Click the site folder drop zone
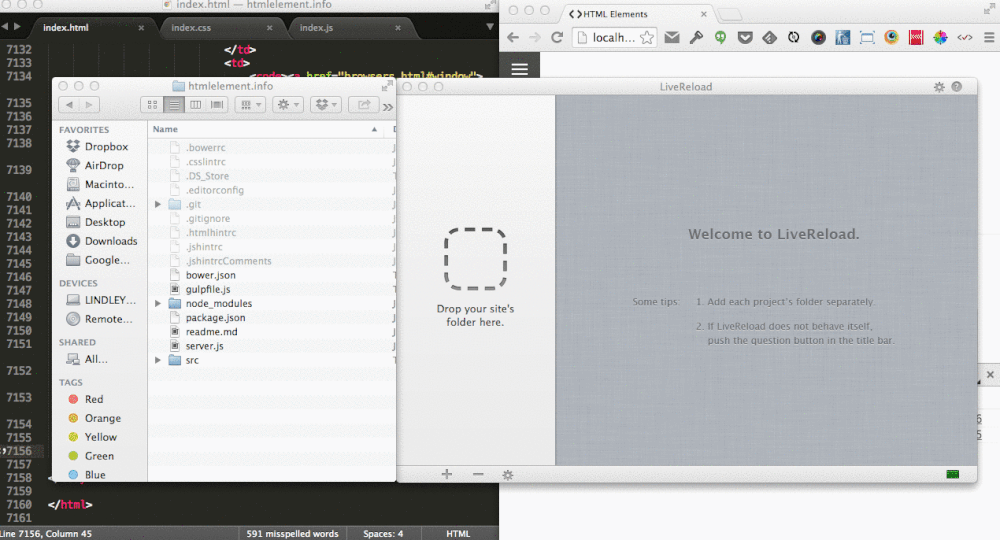Viewport: 1000px width, 540px height. (x=475, y=259)
